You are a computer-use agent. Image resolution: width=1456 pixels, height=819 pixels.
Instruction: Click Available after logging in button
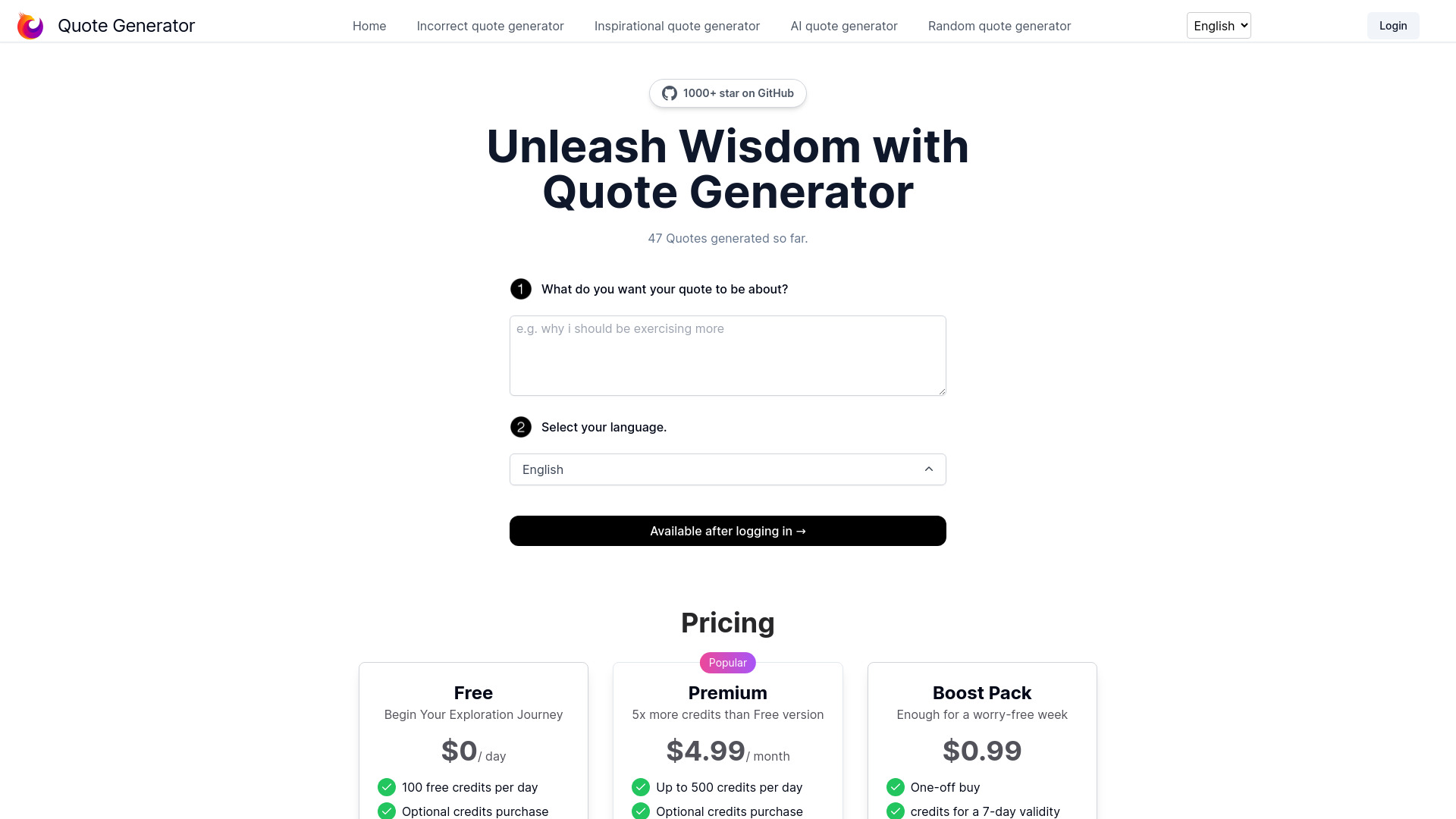(728, 530)
